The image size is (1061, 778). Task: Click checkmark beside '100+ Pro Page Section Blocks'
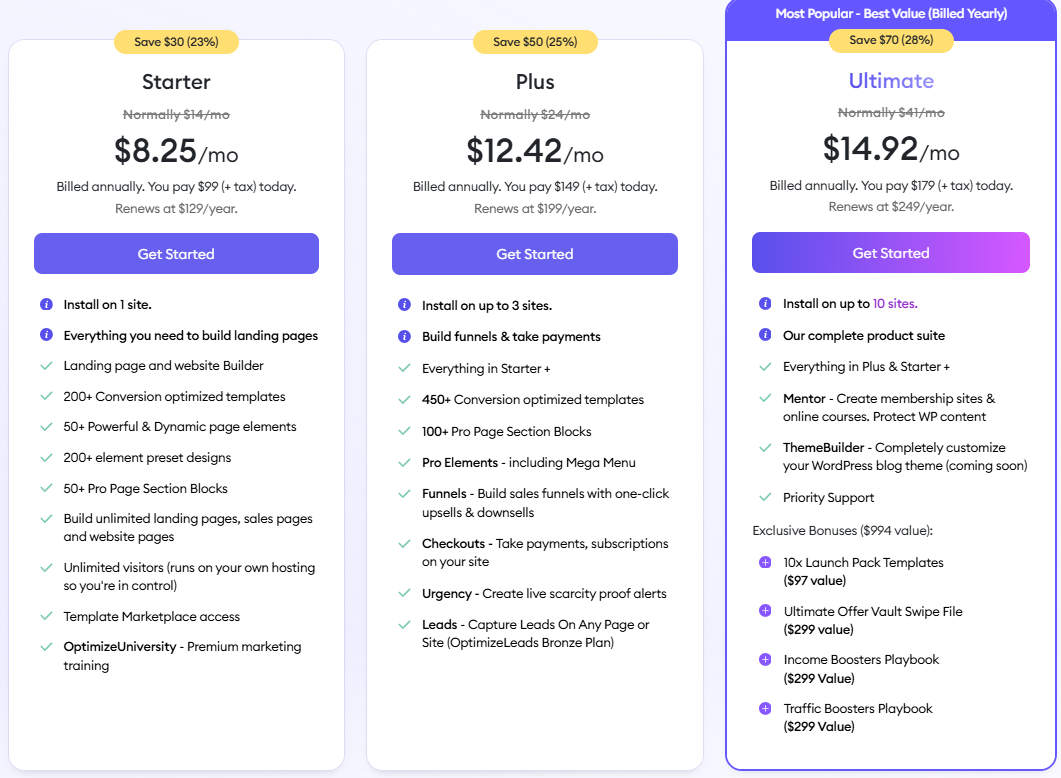(x=405, y=432)
